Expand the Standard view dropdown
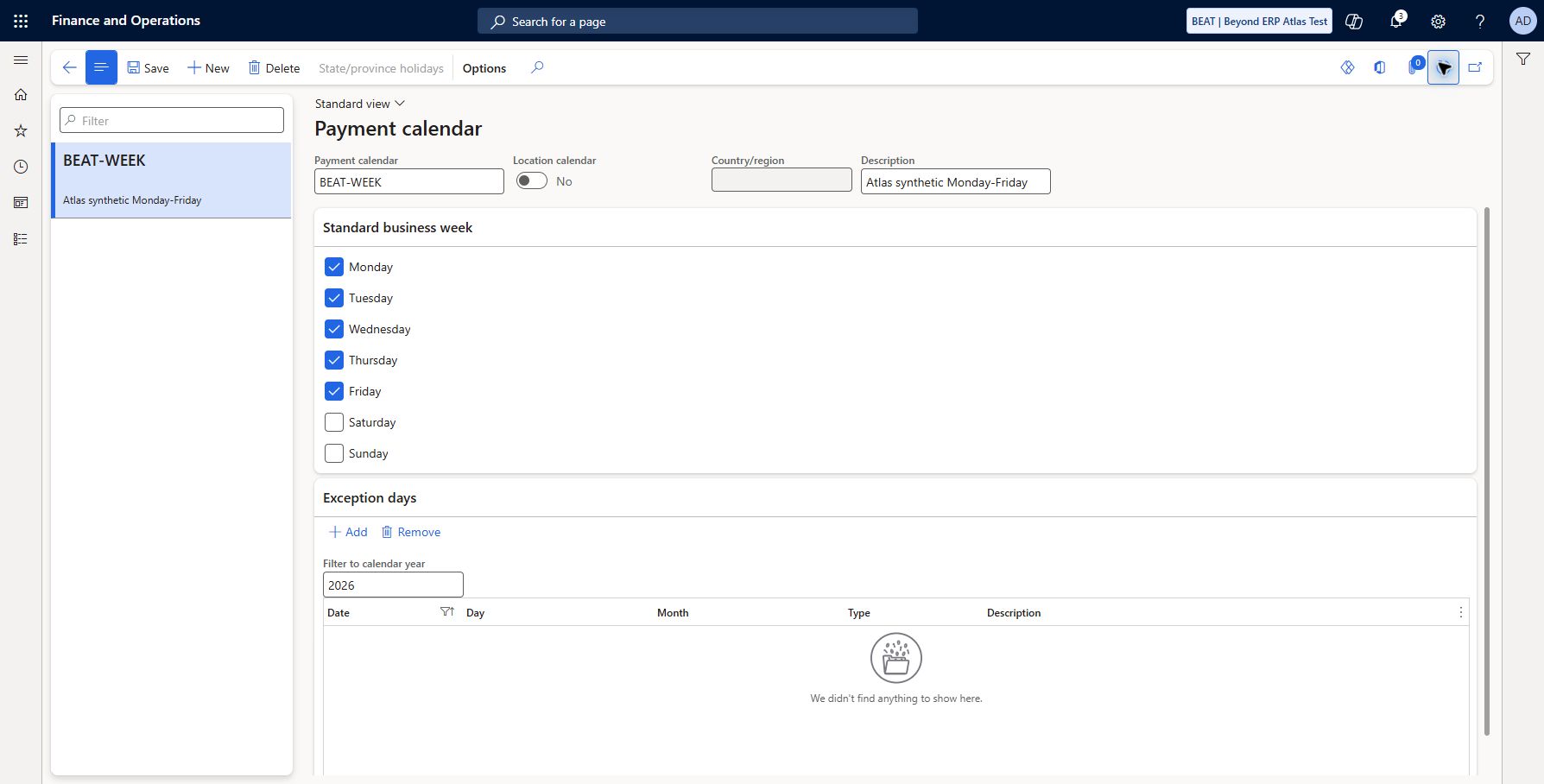The image size is (1544, 784). coord(359,104)
